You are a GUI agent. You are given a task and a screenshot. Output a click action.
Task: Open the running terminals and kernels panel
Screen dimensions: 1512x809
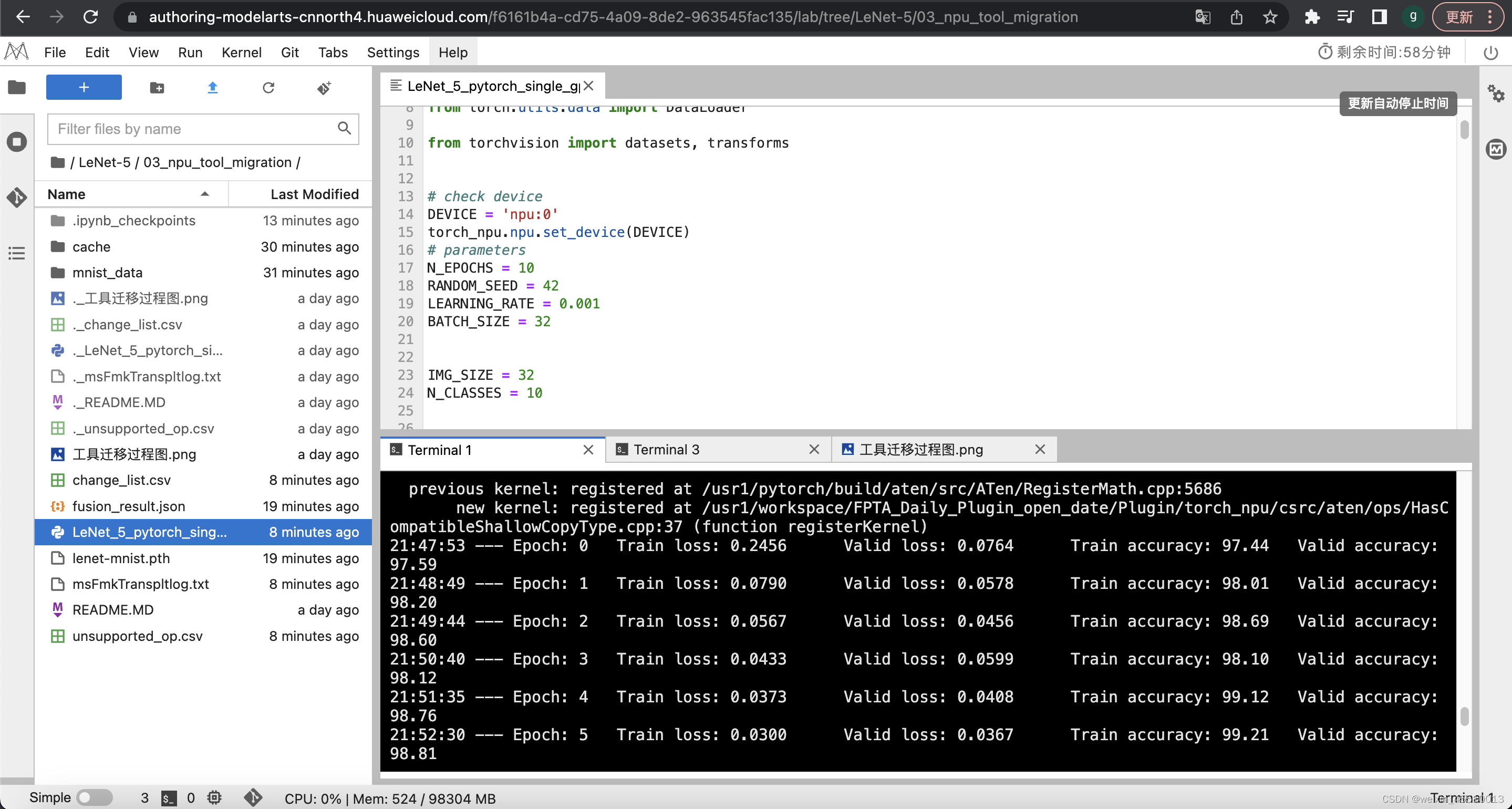[x=16, y=141]
